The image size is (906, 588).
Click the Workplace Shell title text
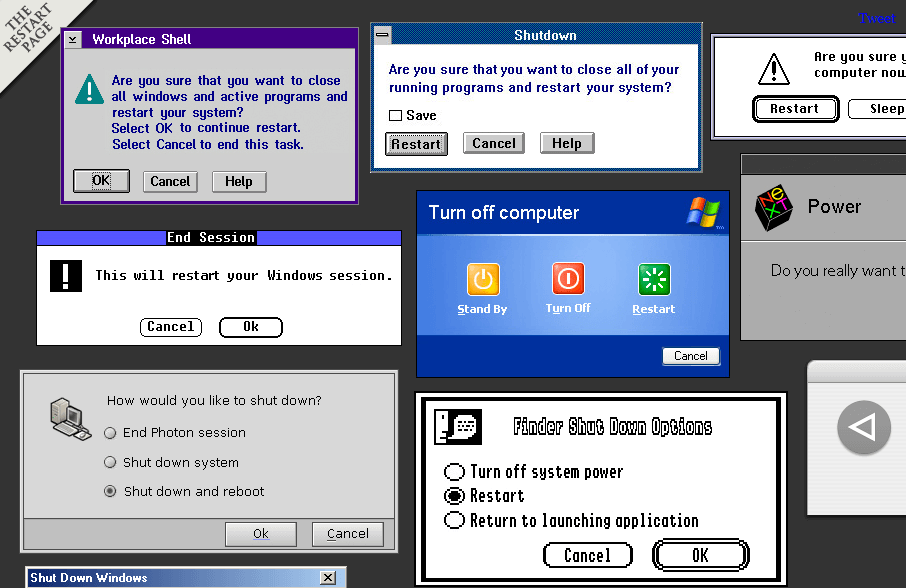coord(142,39)
